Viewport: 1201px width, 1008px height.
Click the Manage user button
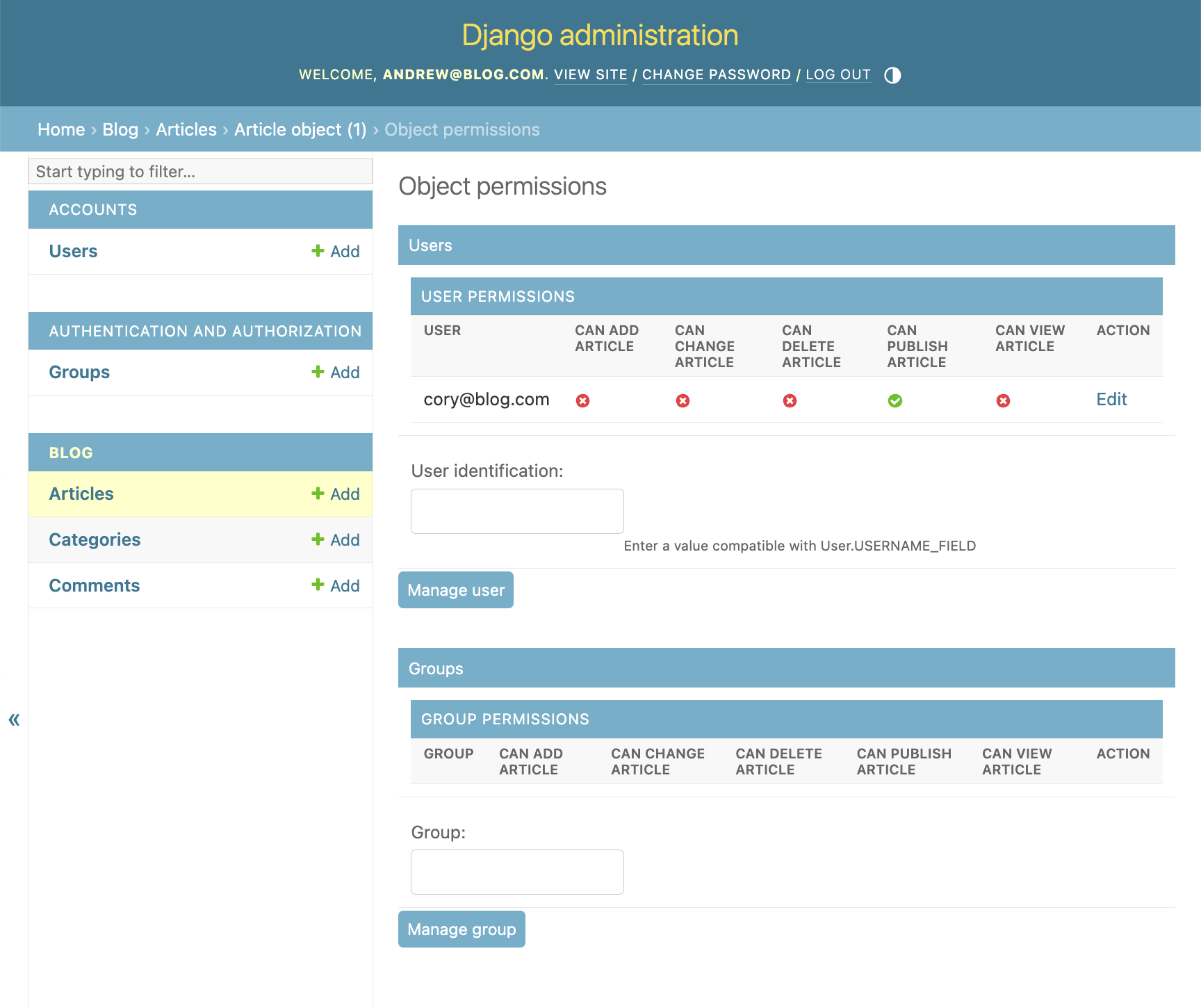coord(455,590)
